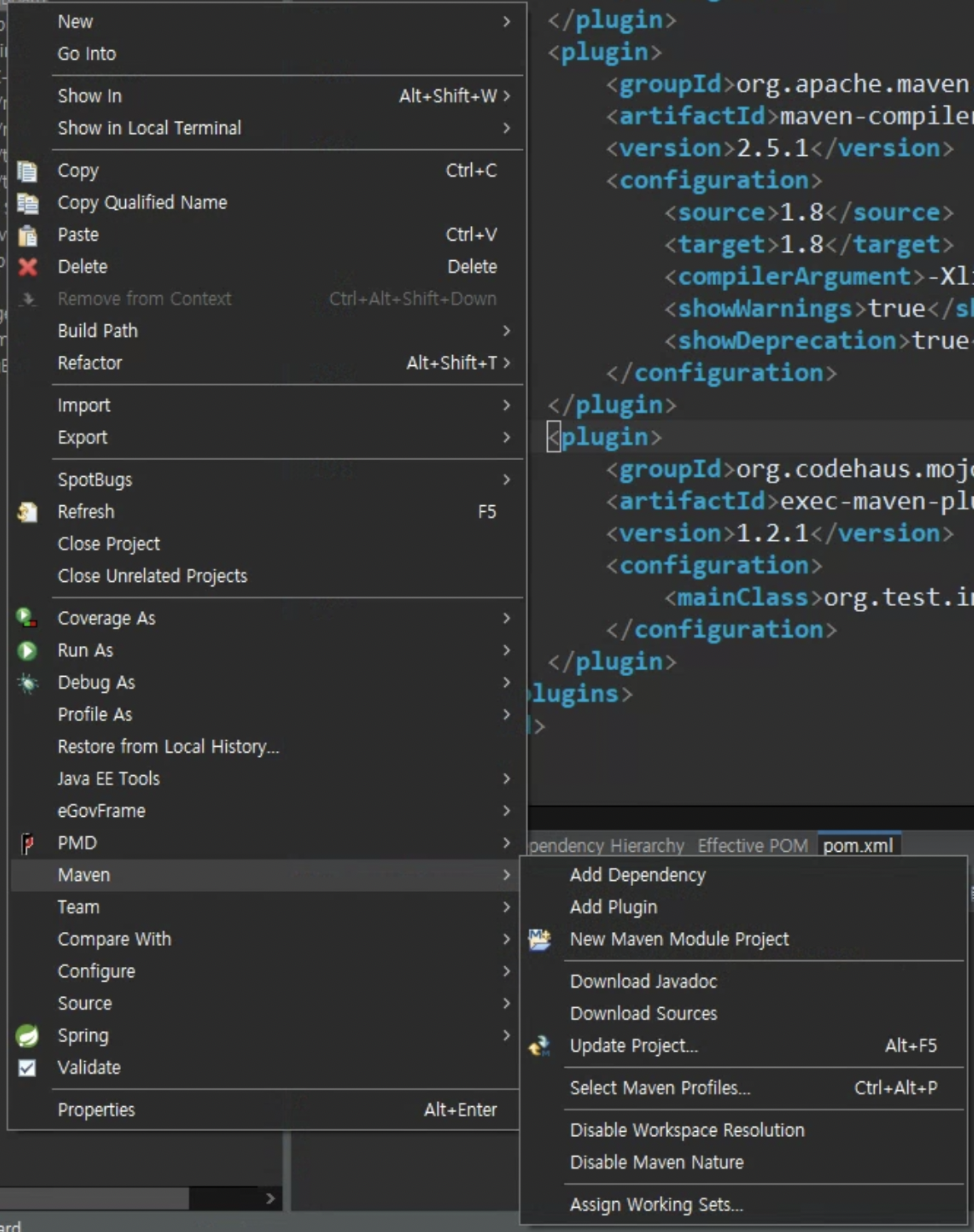Click the New Maven Module Project icon
Screen dimensions: 974x1232
tap(540, 939)
